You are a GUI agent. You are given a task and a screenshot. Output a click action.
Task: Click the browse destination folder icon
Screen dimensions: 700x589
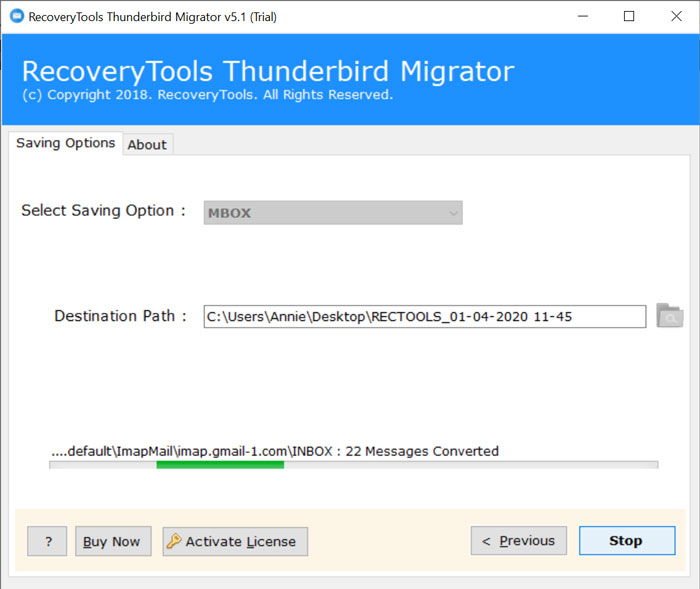669,316
